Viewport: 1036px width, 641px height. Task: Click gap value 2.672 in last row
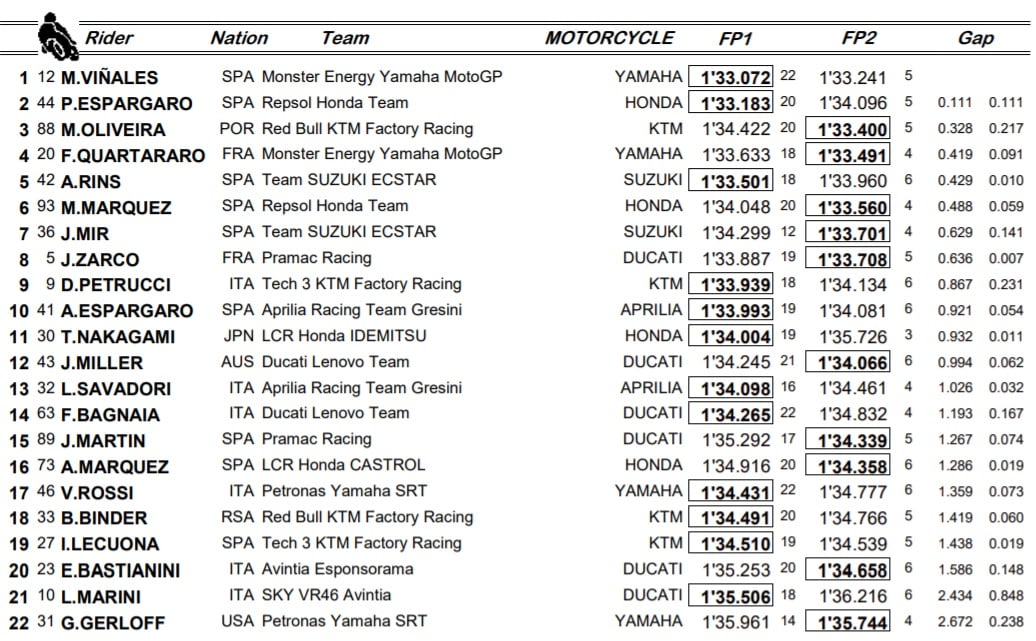957,622
